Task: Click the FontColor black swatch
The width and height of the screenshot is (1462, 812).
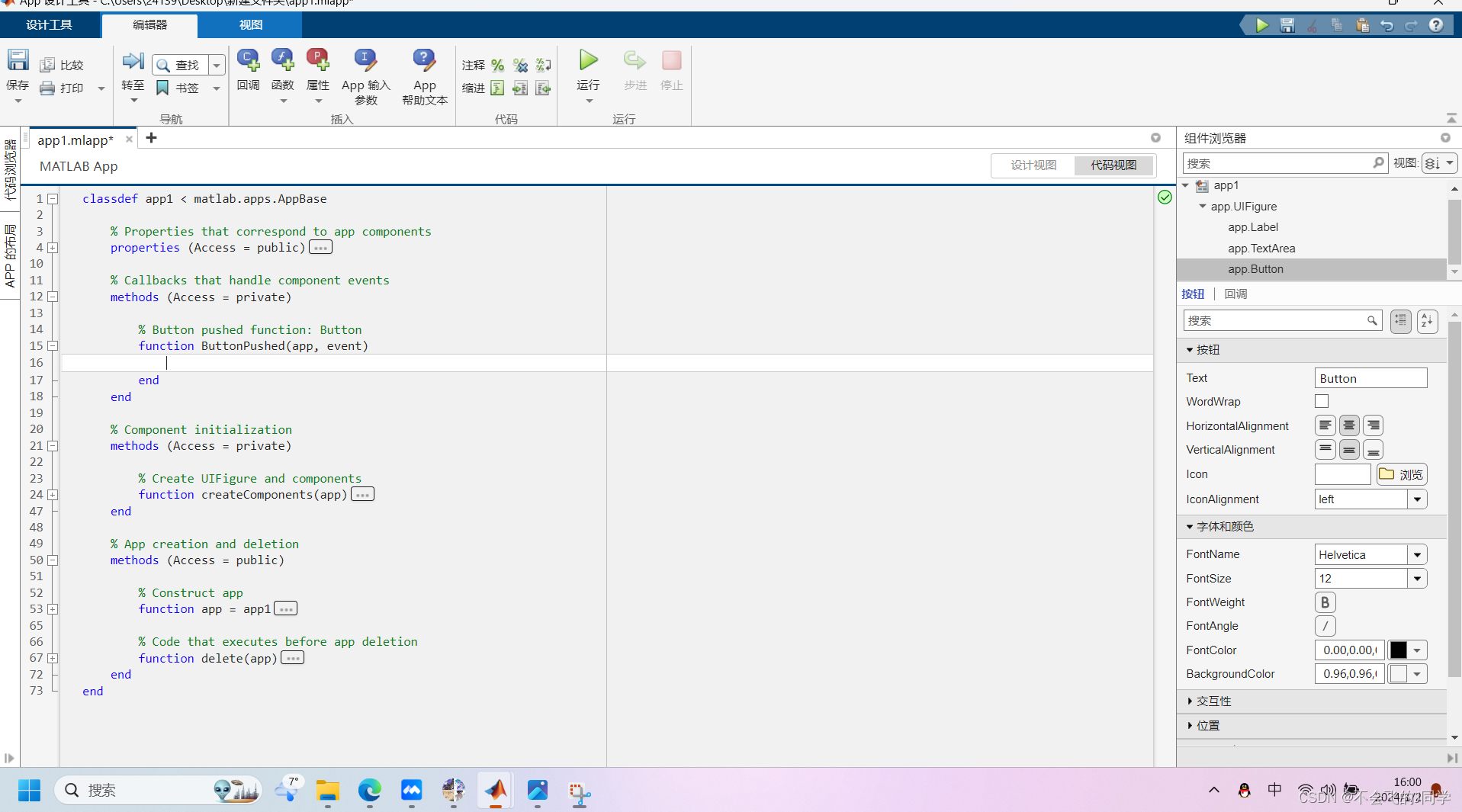Action: click(1399, 650)
